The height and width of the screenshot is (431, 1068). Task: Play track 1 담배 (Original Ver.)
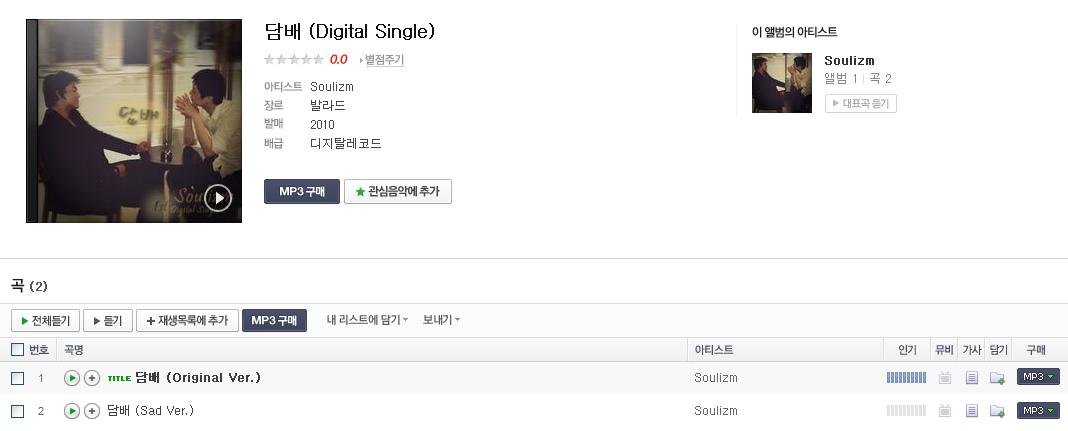click(x=72, y=378)
